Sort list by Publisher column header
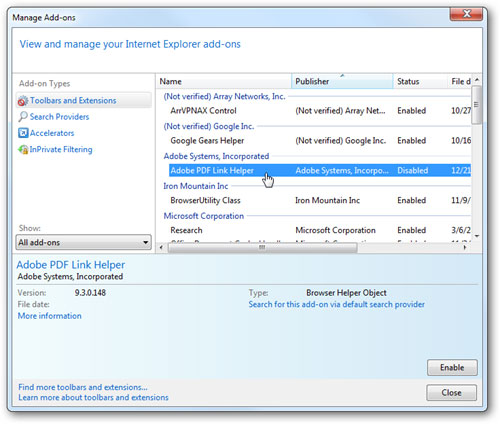 point(342,81)
